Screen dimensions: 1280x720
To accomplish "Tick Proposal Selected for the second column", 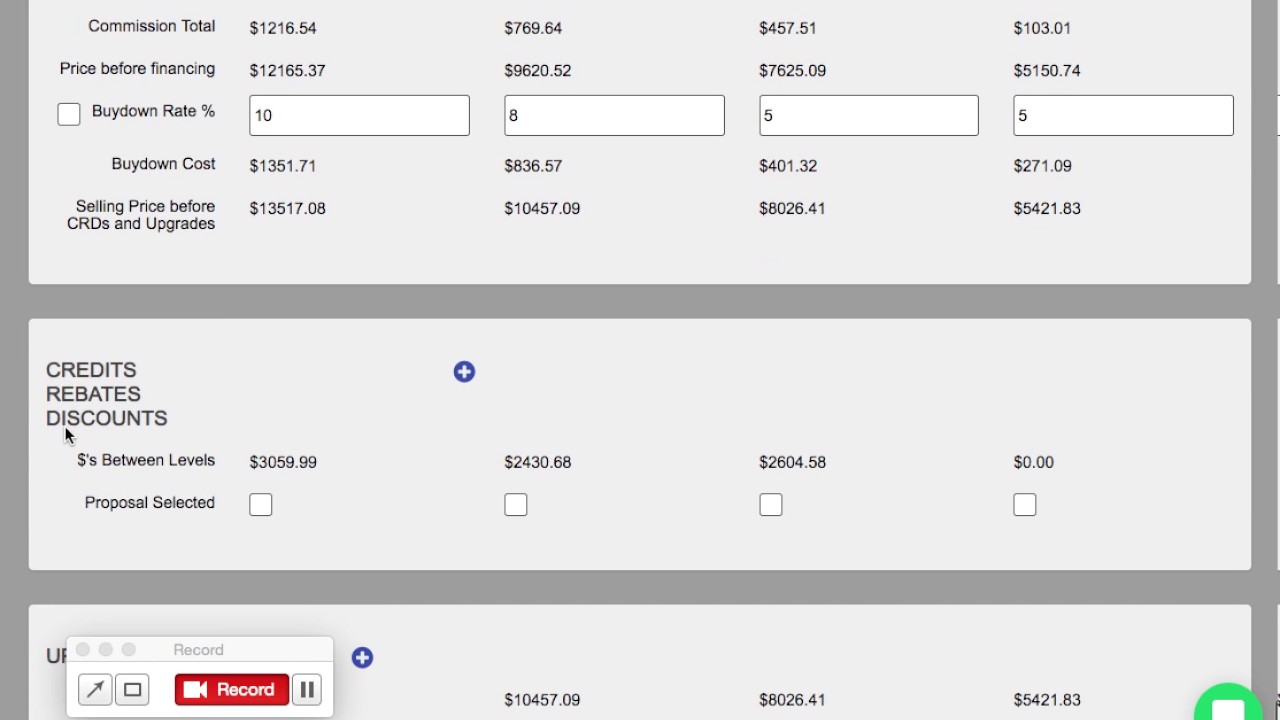I will [x=516, y=505].
